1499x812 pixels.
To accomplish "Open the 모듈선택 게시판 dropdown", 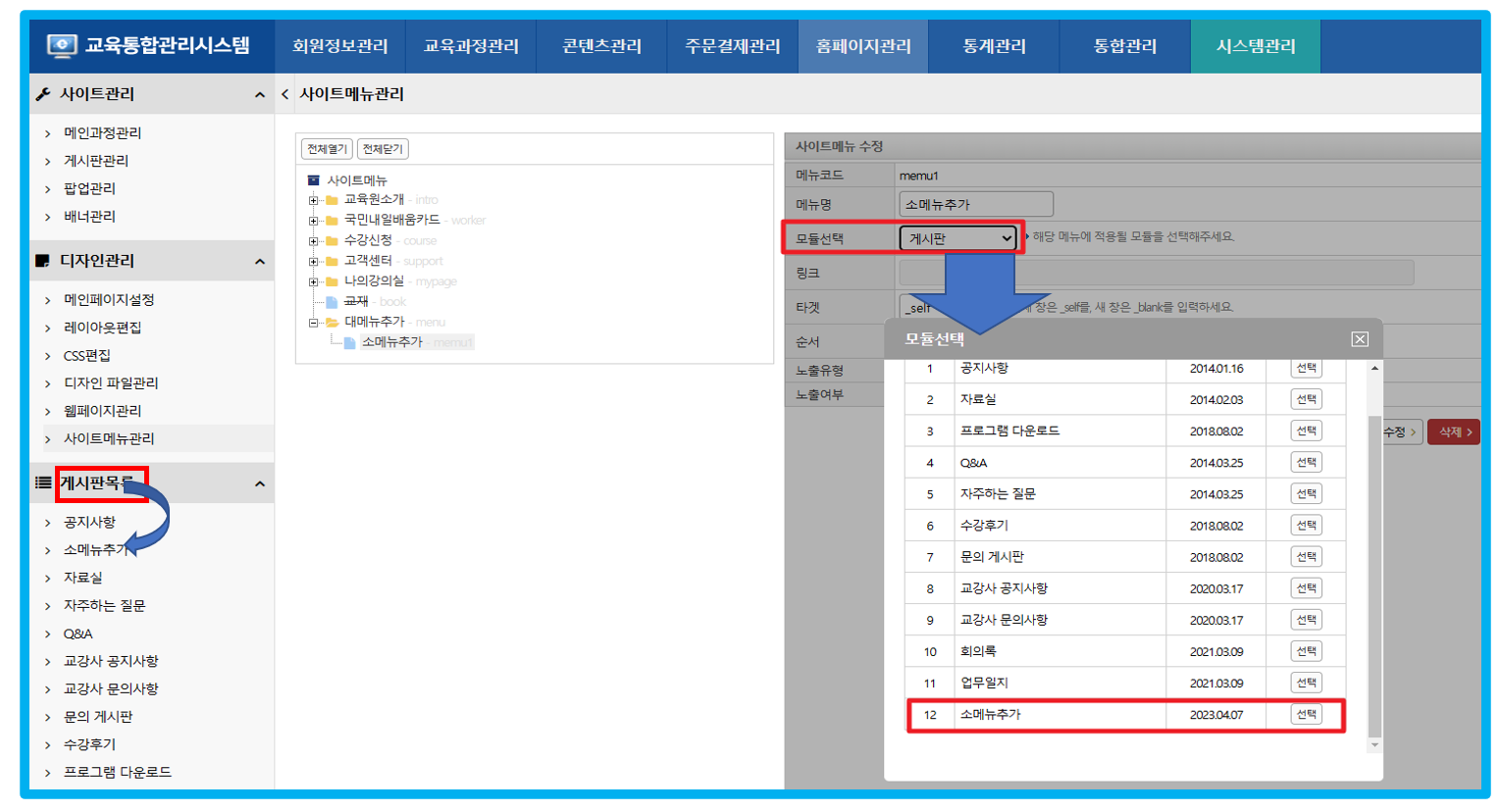I will (958, 238).
